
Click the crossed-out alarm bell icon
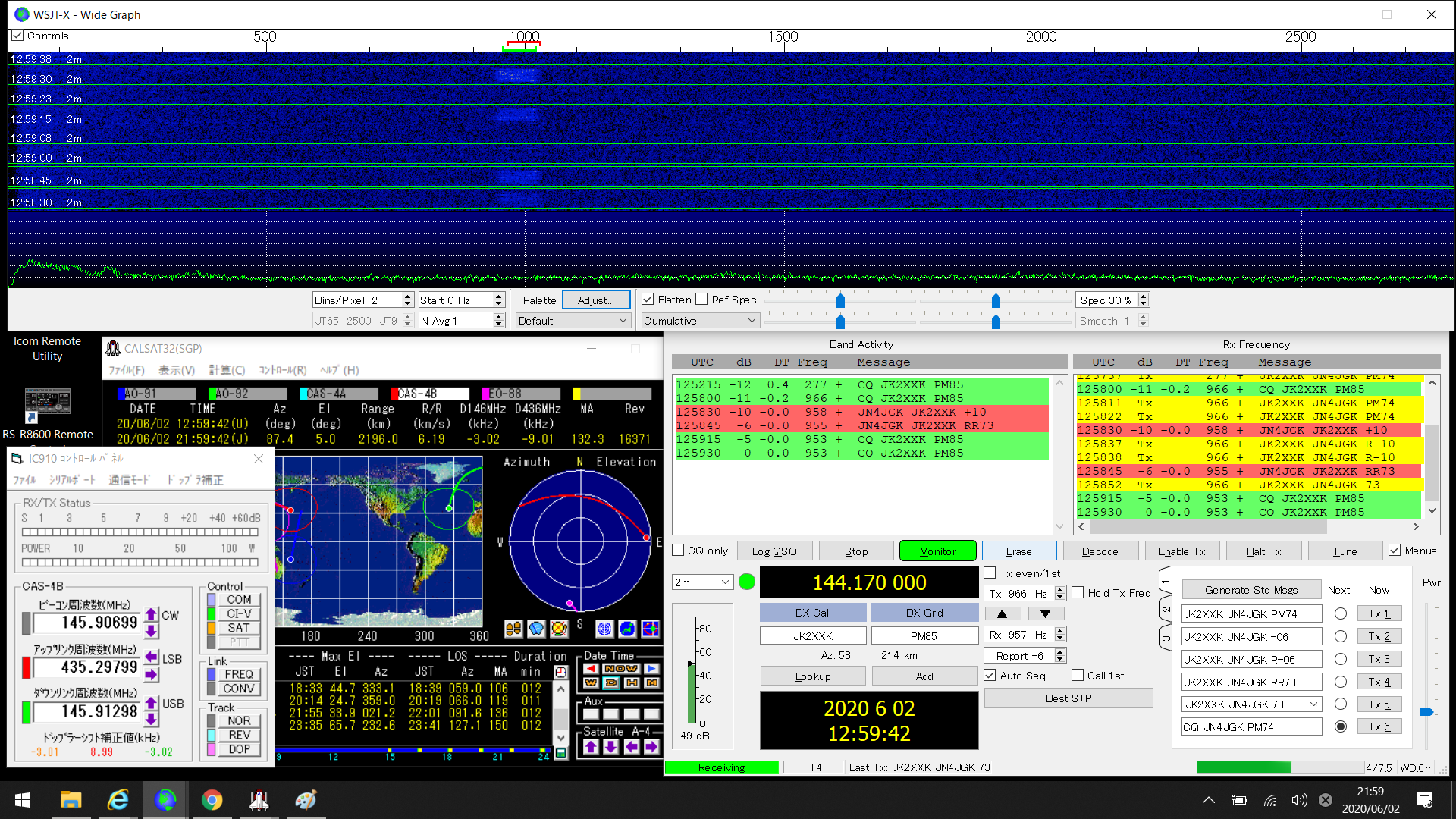559,629
